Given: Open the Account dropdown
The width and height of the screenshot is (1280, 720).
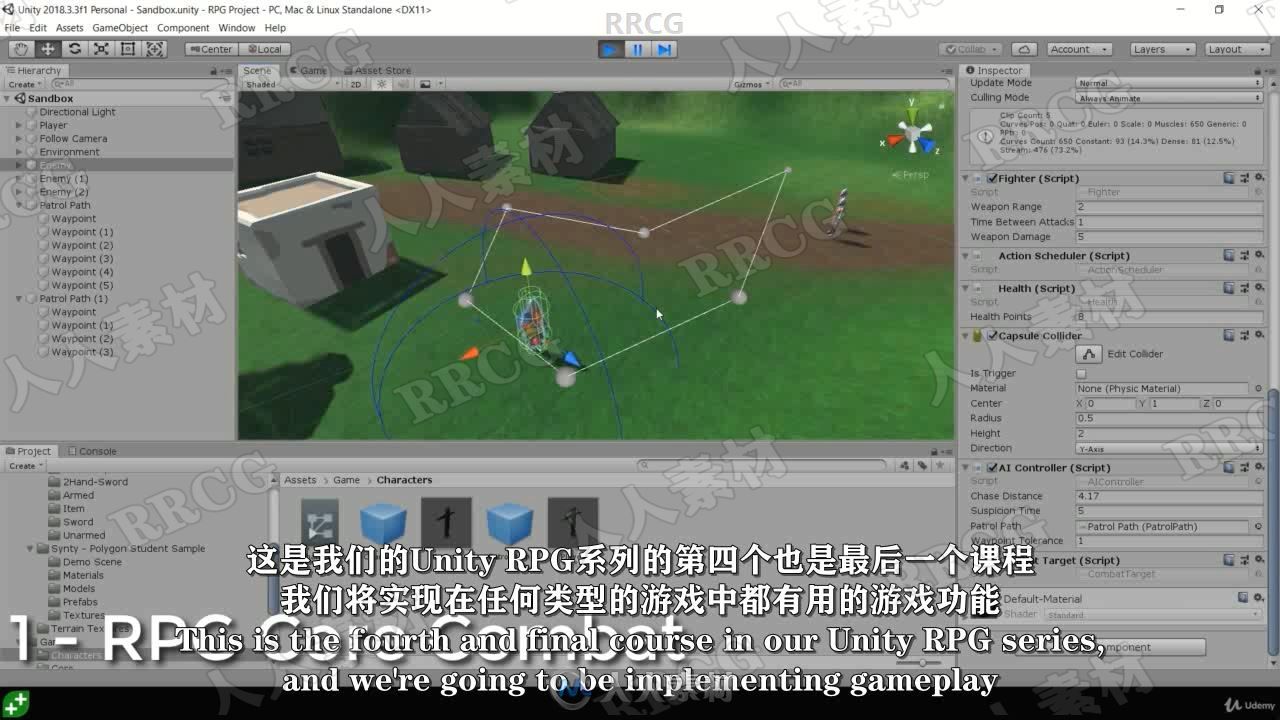Looking at the screenshot, I should click(x=1079, y=49).
